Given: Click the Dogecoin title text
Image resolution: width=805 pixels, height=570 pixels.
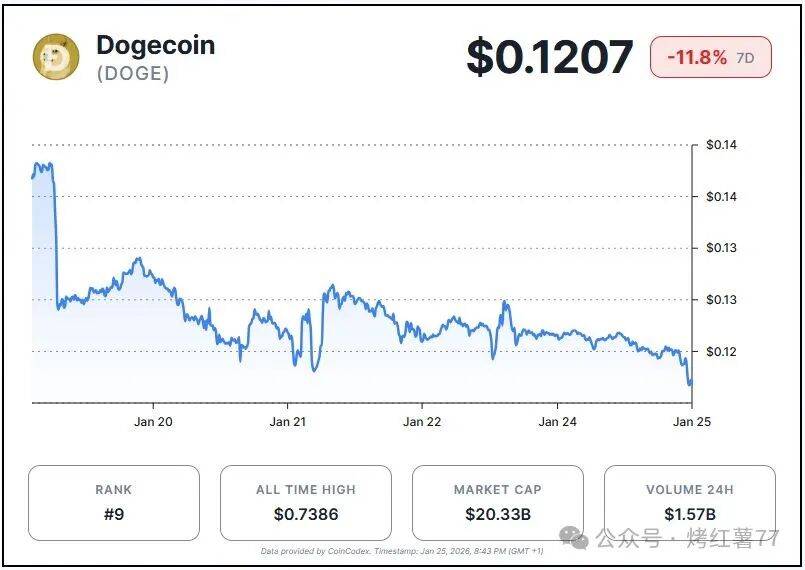Looking at the screenshot, I should tap(155, 45).
